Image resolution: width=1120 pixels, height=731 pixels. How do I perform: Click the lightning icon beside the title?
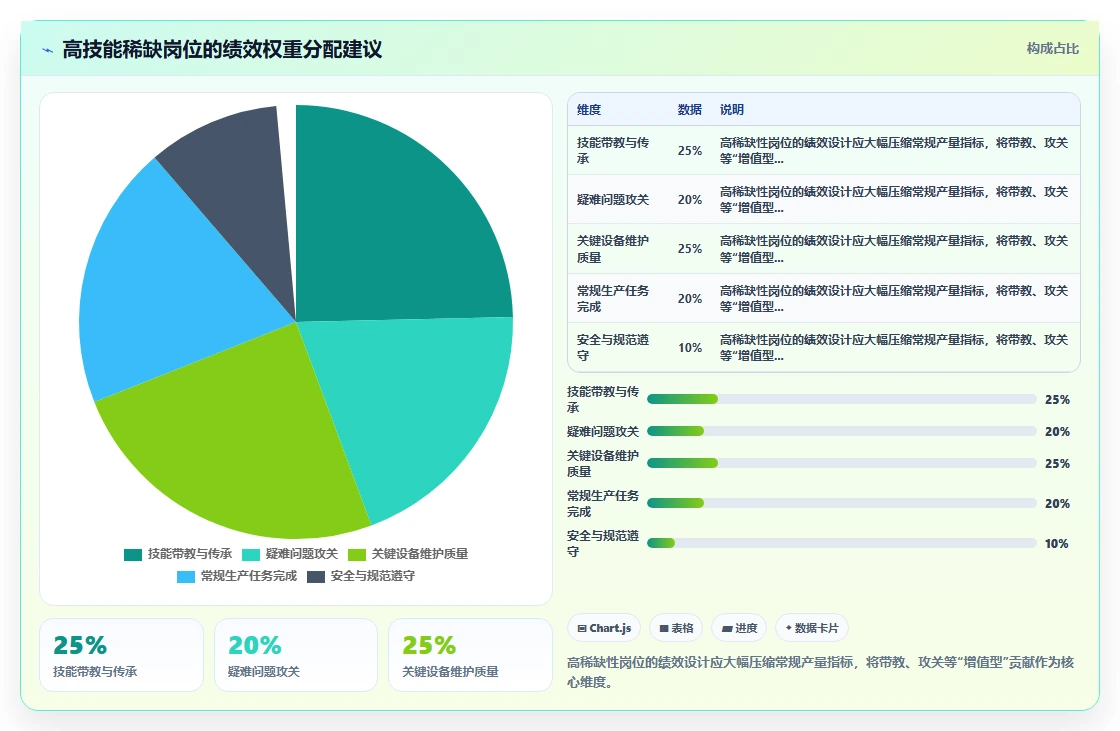[x=48, y=50]
